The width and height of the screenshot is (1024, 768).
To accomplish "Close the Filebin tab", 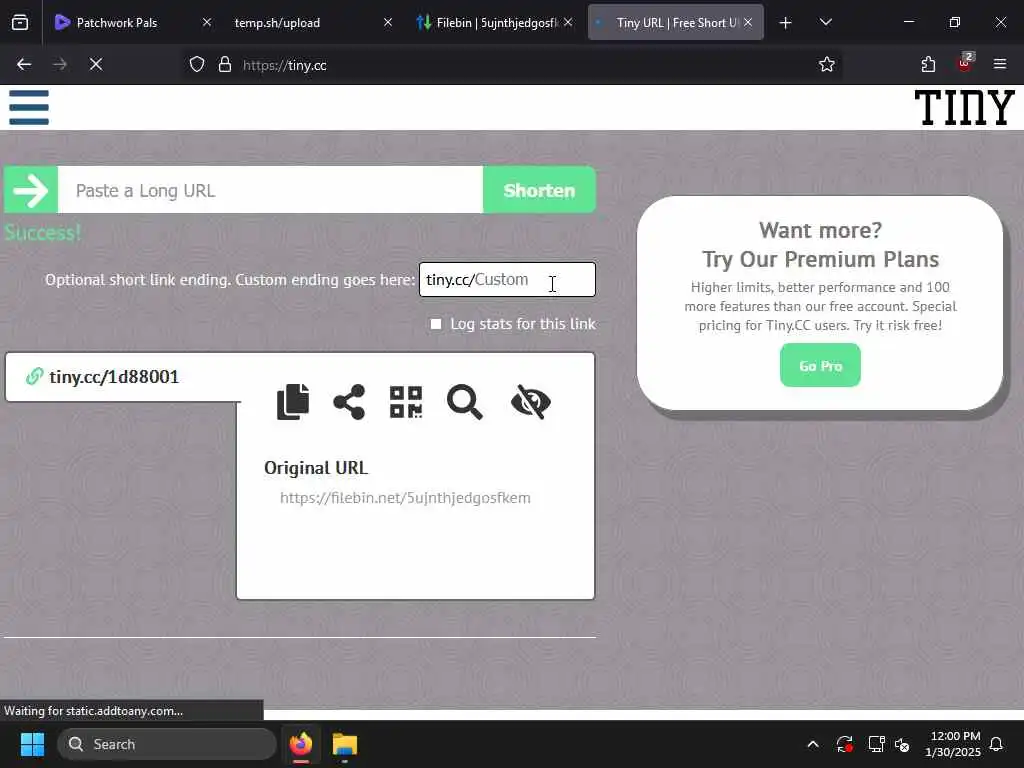I will point(568,22).
